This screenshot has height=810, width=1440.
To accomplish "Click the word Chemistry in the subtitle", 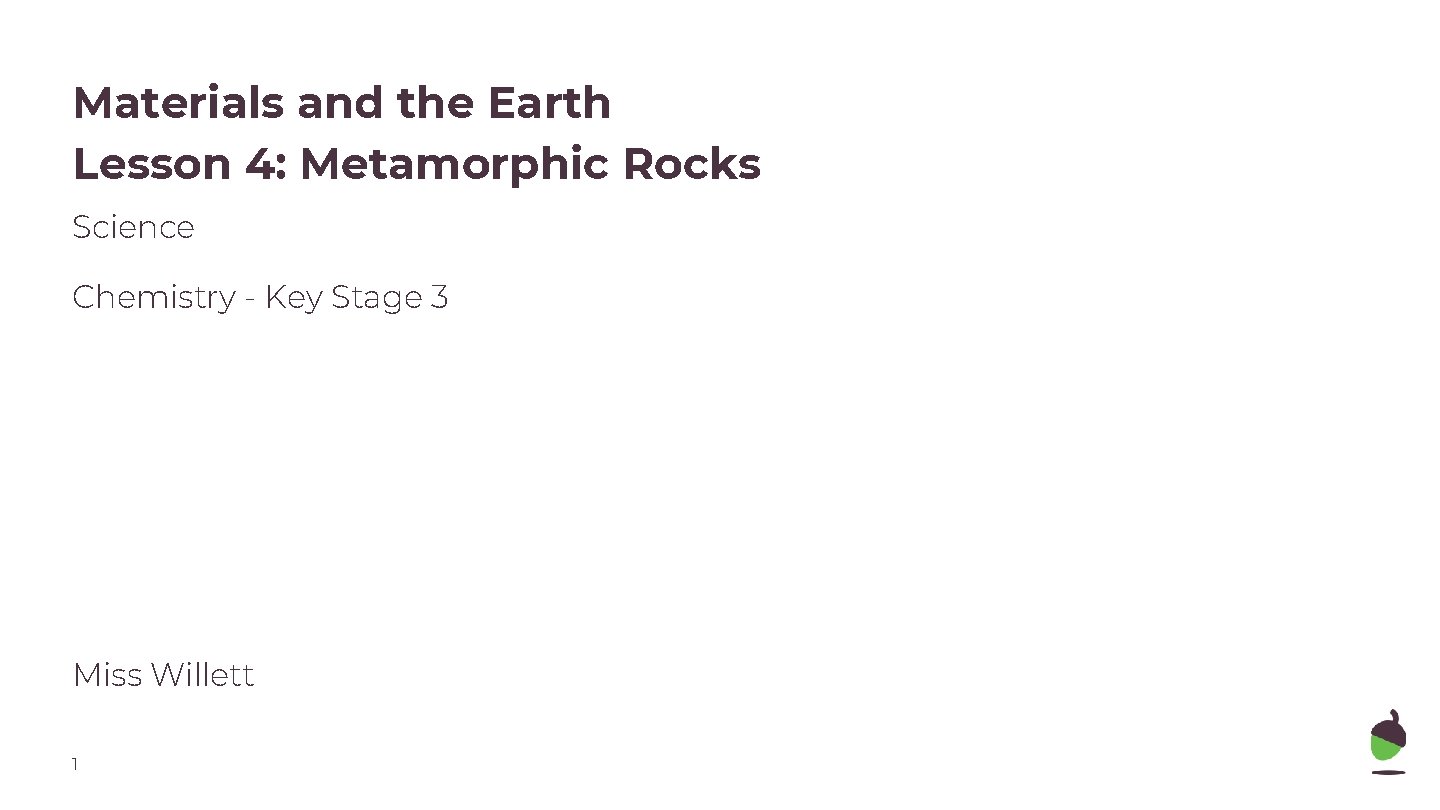I will pyautogui.click(x=154, y=297).
